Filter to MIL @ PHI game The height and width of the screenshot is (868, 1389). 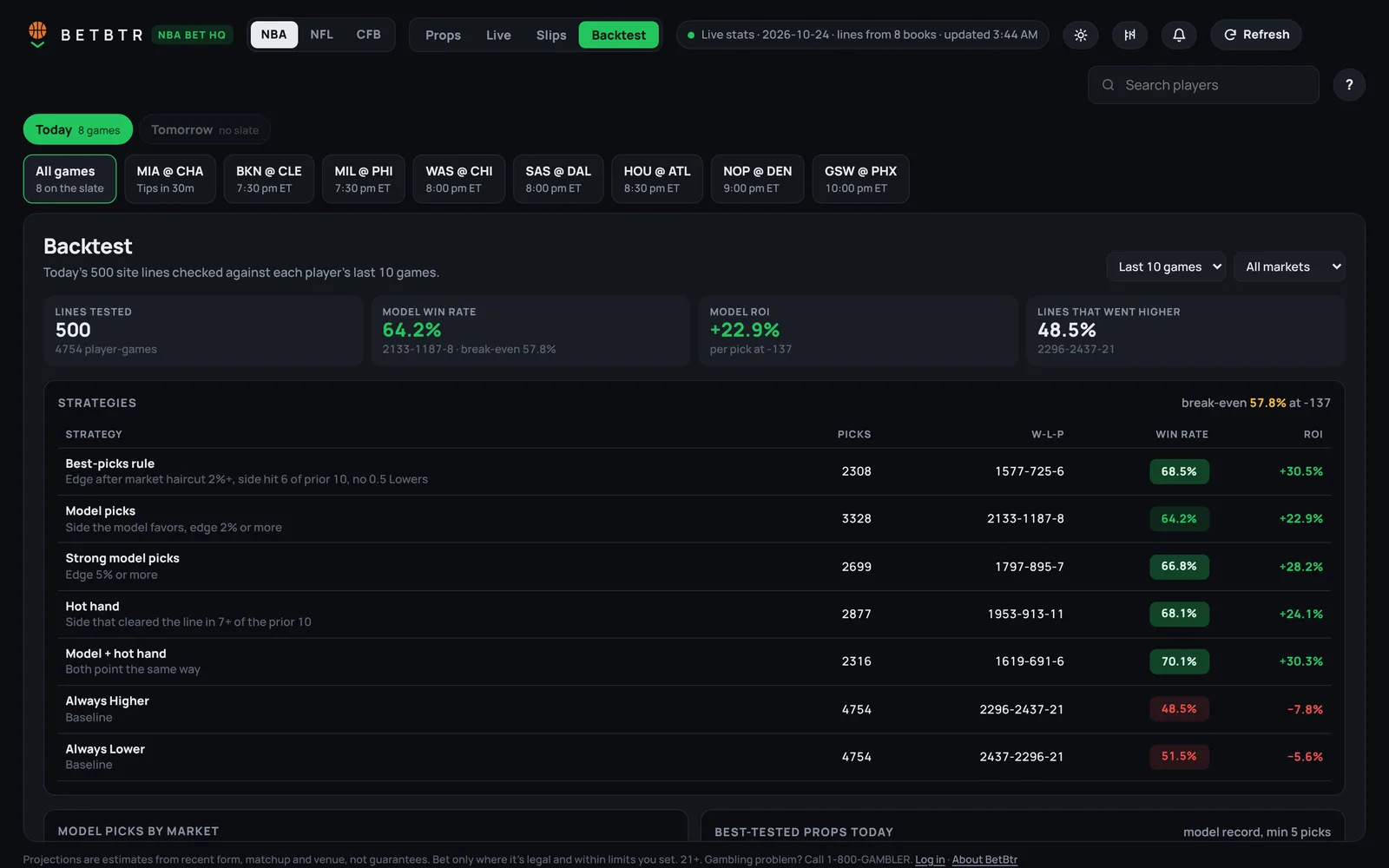(x=364, y=179)
